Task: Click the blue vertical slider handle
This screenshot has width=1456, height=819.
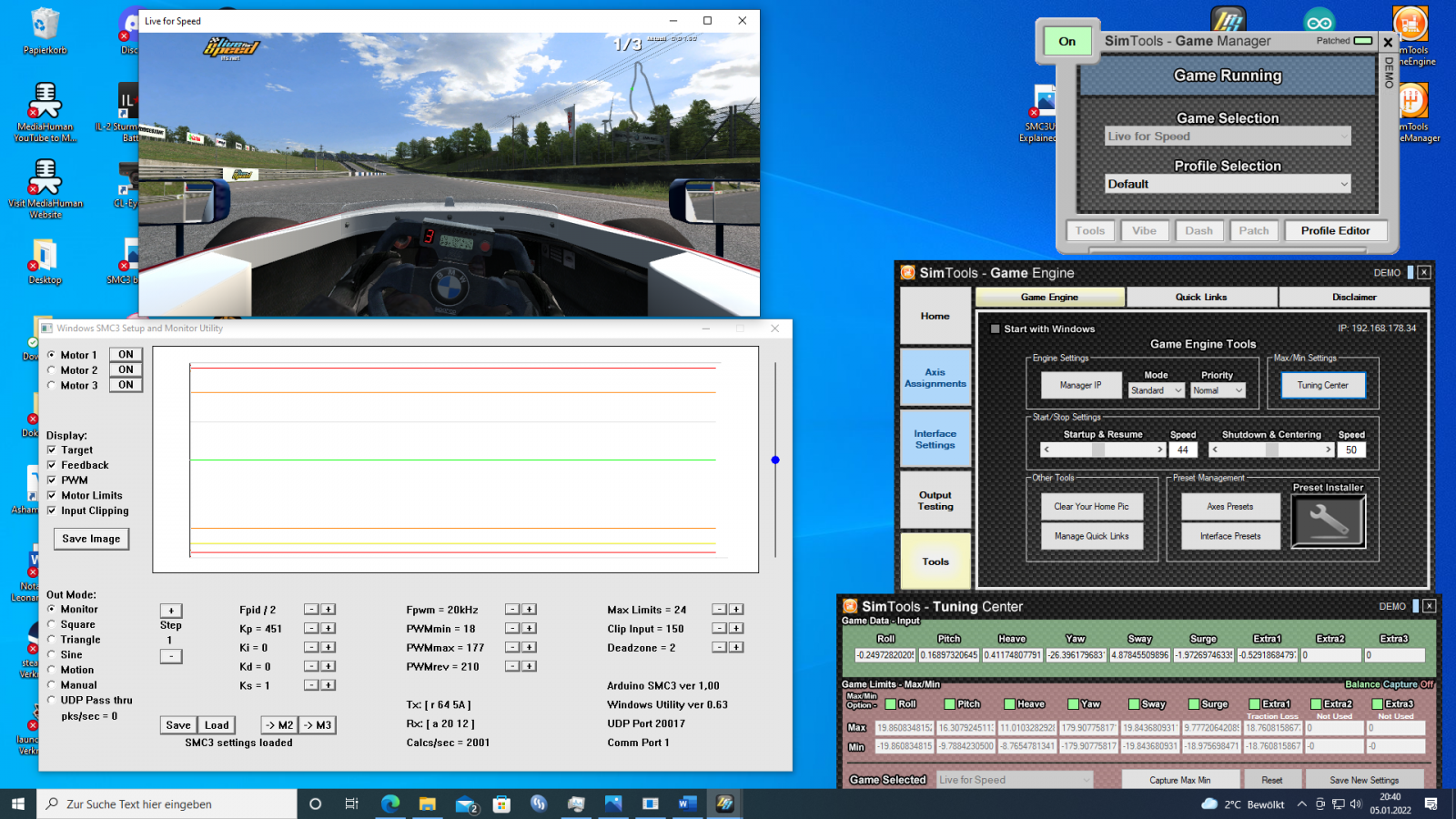Action: pyautogui.click(x=775, y=460)
